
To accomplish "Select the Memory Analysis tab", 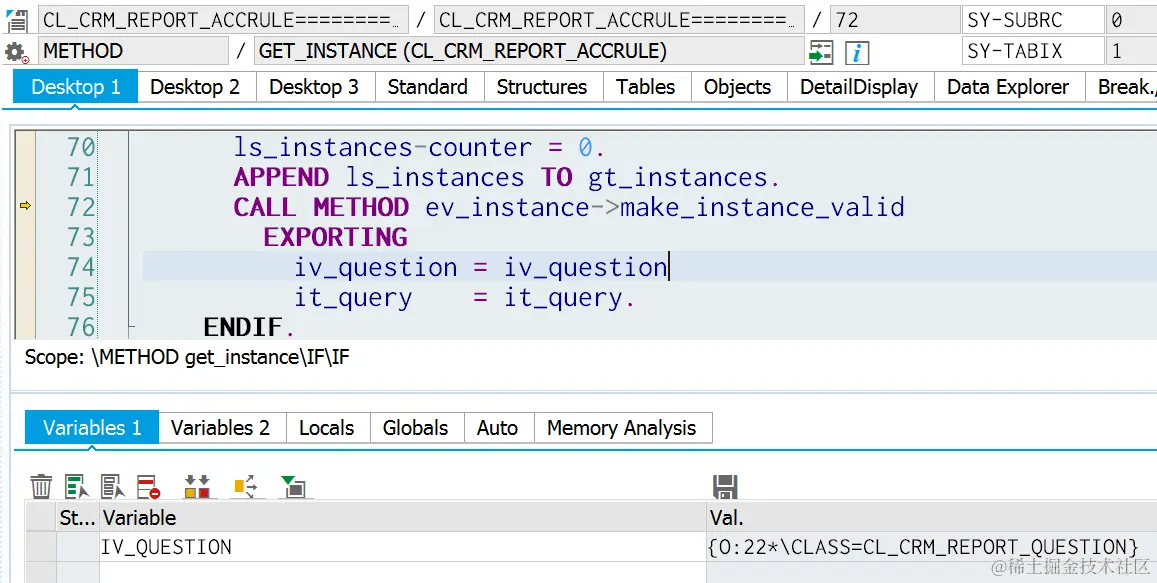I will click(622, 428).
